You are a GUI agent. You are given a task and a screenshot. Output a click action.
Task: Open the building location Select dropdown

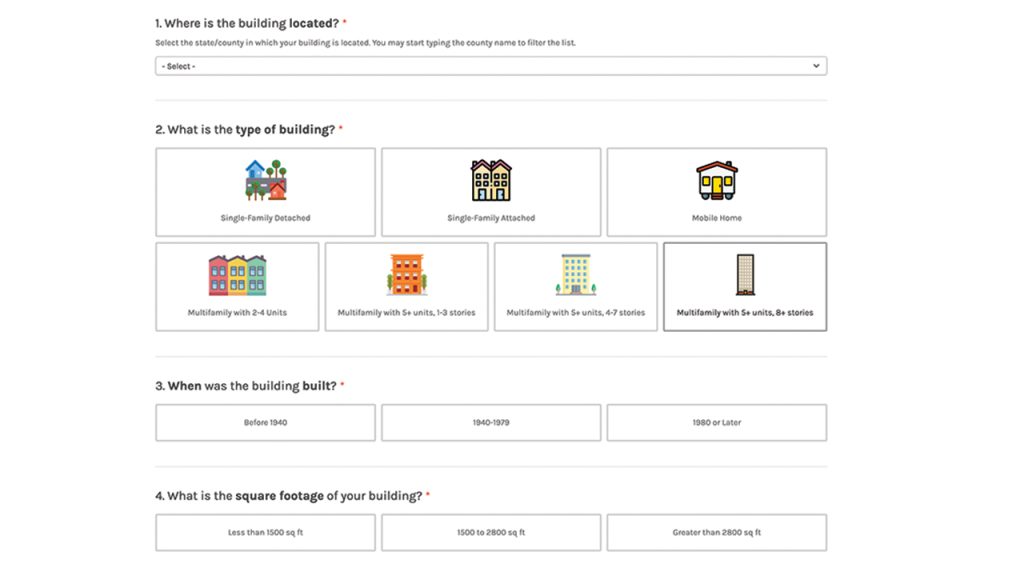pos(490,66)
